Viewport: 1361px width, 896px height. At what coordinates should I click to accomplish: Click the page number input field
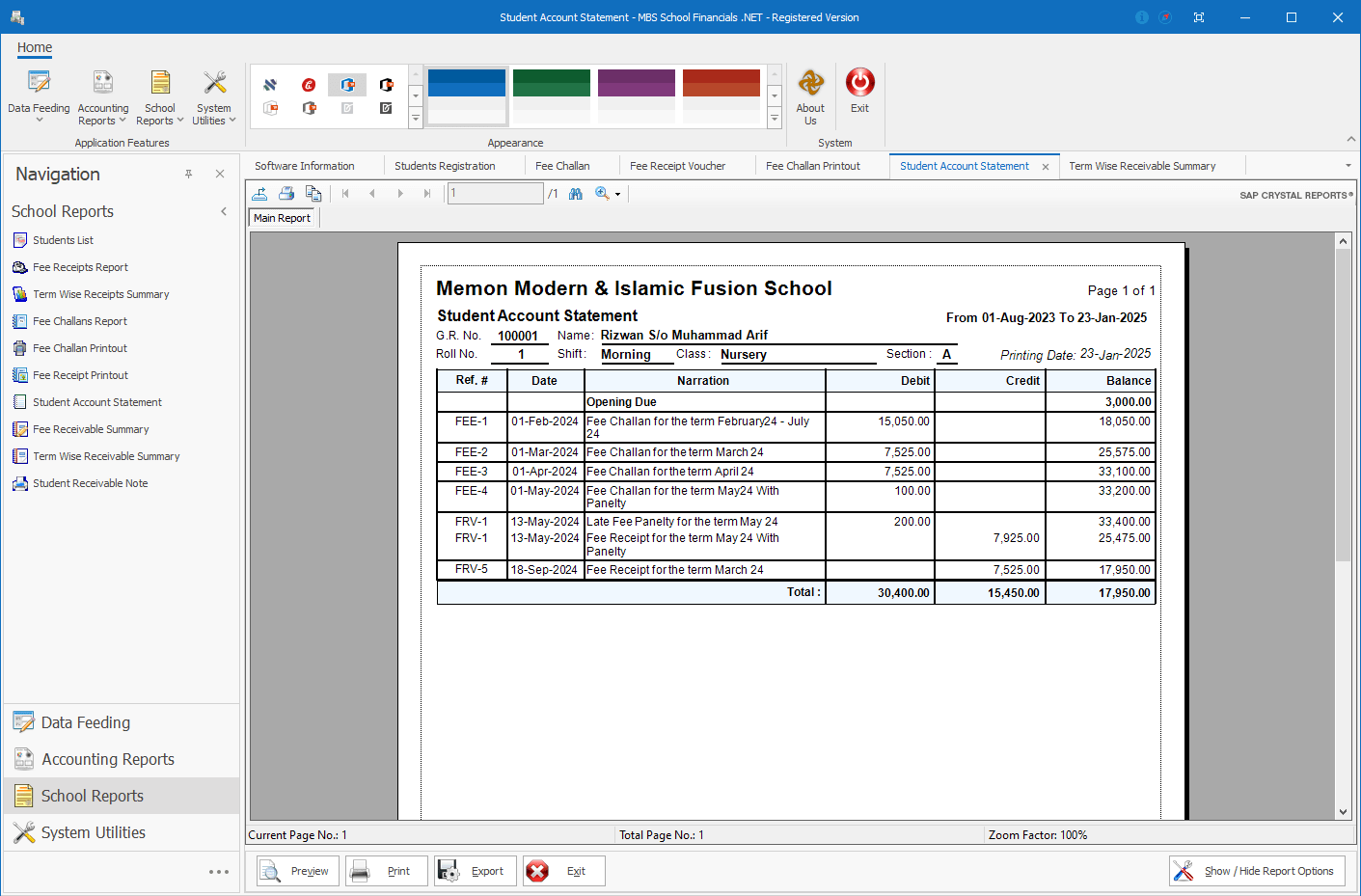(x=495, y=194)
